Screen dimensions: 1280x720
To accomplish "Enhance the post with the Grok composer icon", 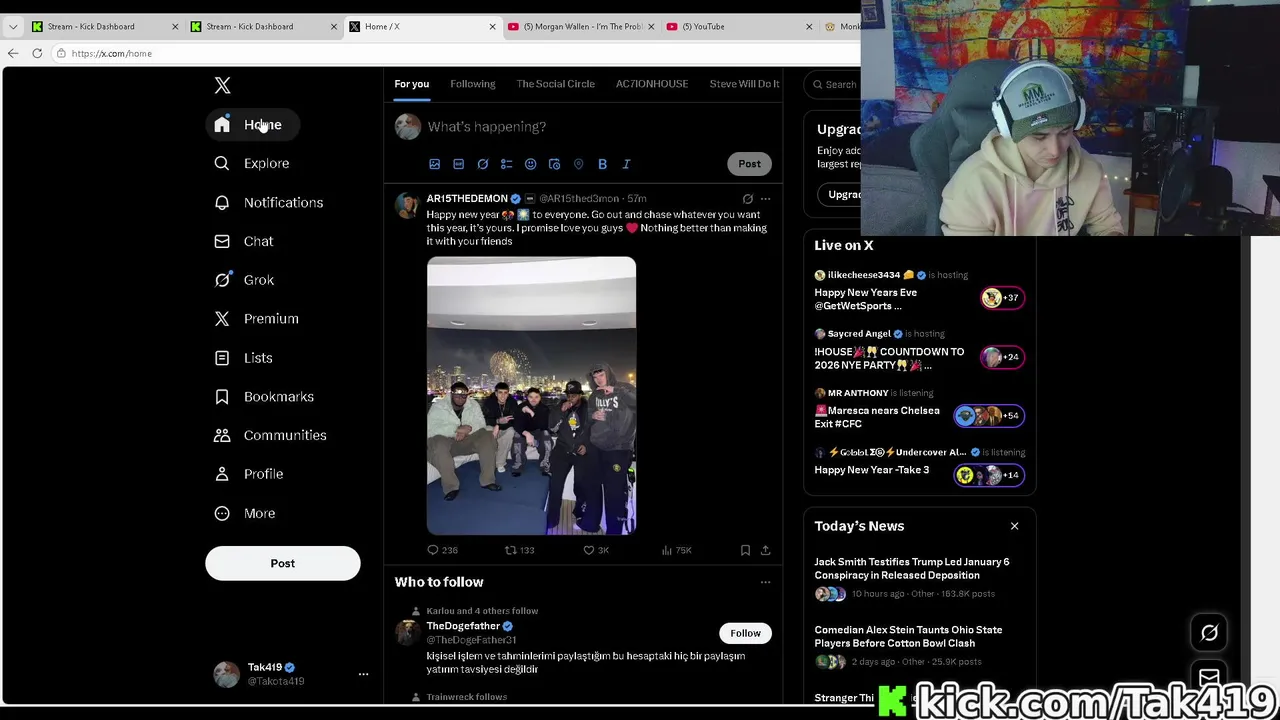I will (x=482, y=164).
